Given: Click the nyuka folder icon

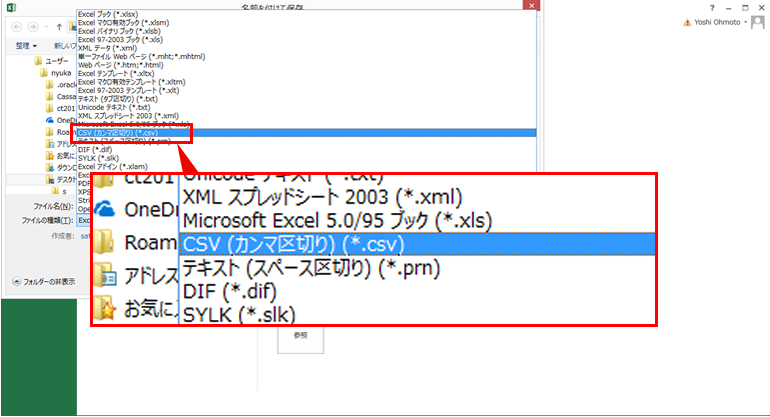Looking at the screenshot, I should pyautogui.click(x=44, y=73).
